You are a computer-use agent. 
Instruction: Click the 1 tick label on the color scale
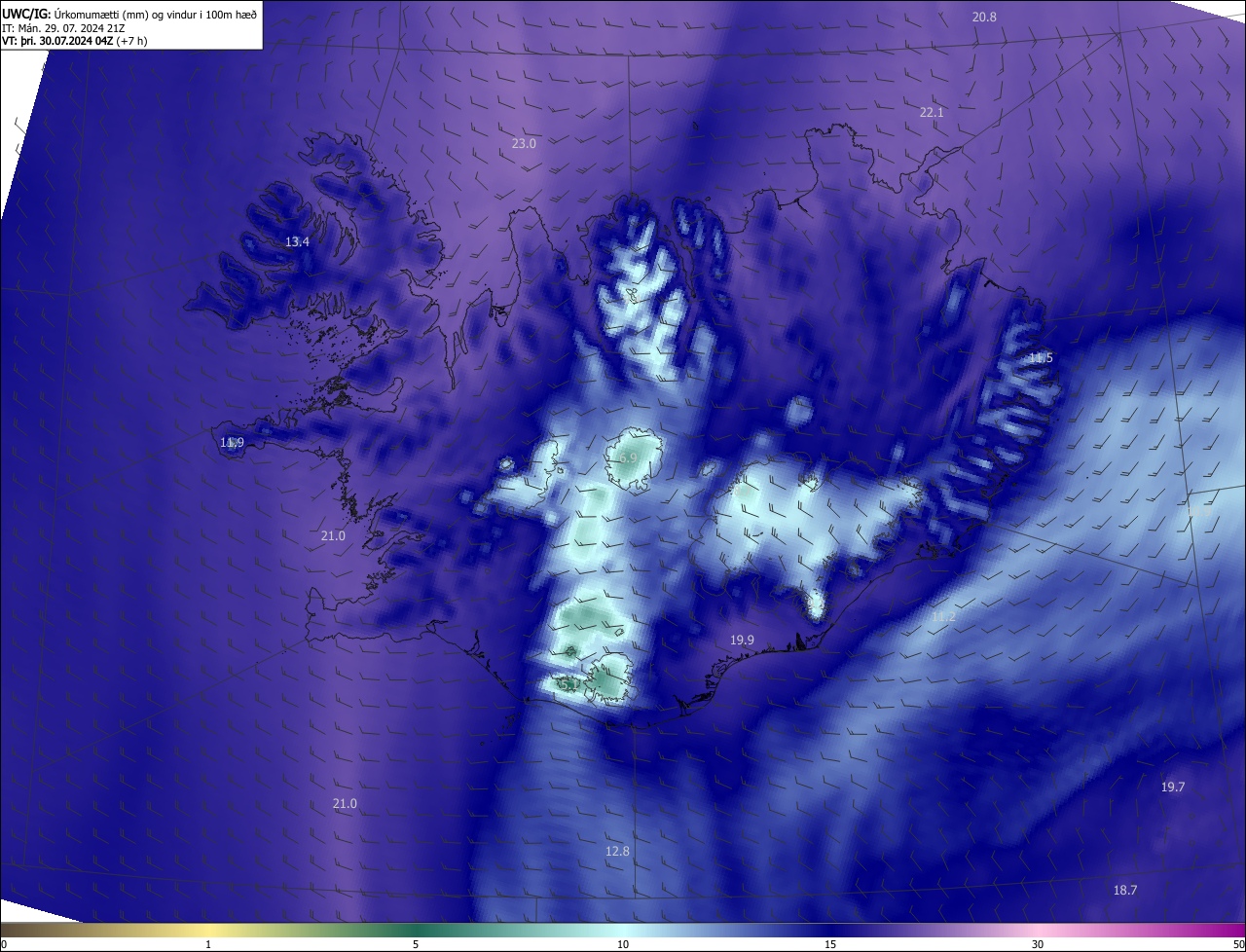[x=208, y=945]
